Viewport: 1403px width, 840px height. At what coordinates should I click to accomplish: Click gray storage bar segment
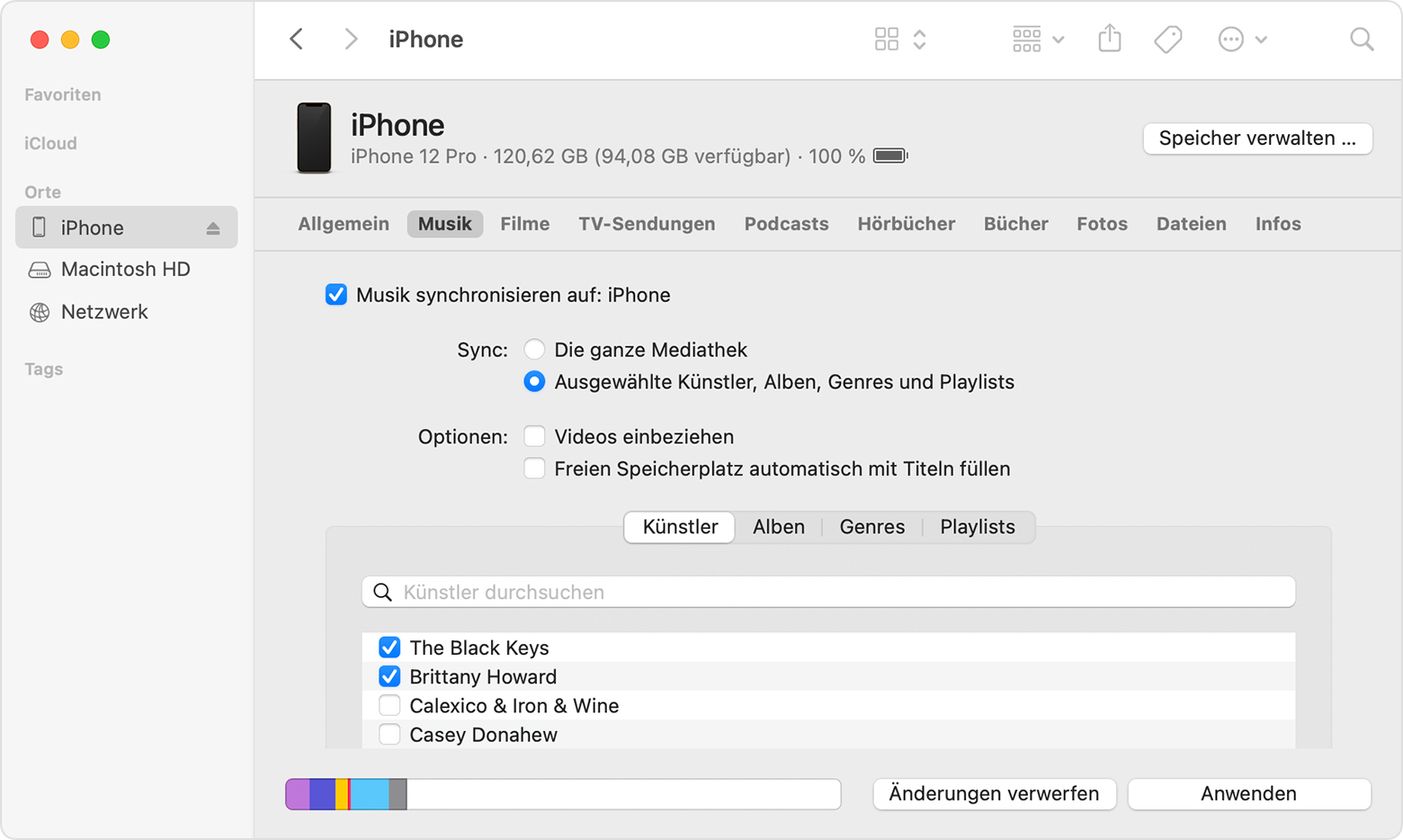click(x=398, y=794)
